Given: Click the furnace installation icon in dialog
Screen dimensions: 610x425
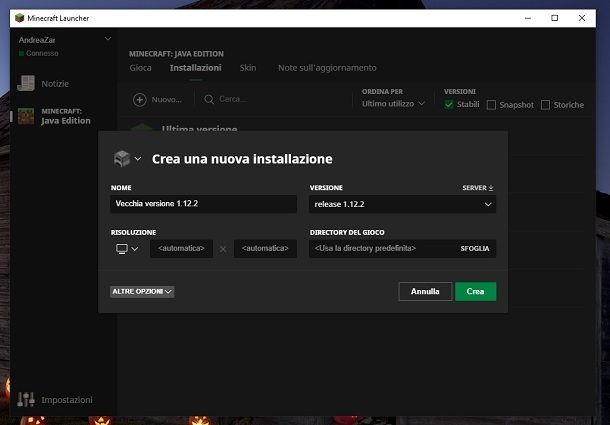Looking at the screenshot, I should pos(122,159).
